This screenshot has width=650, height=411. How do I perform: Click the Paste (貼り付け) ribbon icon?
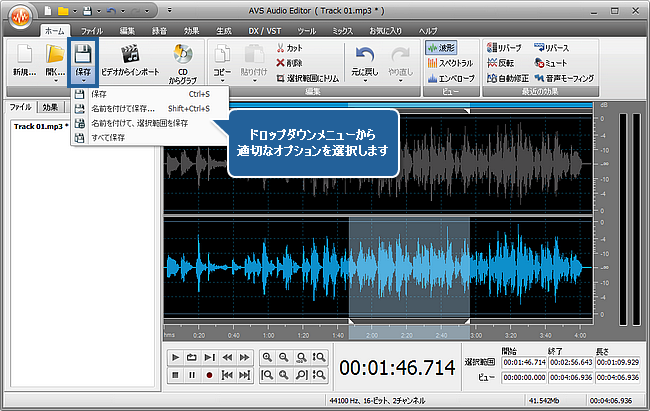[254, 55]
